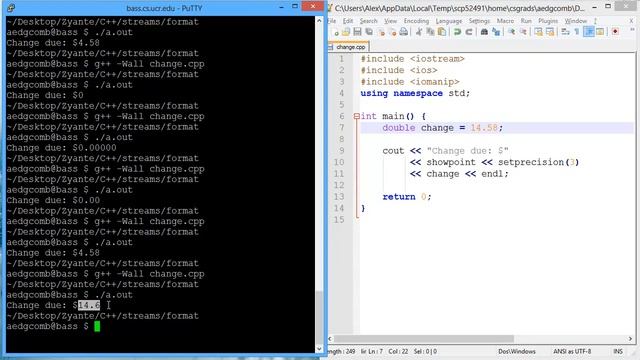Toggle Show All Characters pilcrow icon
The height and width of the screenshot is (360, 640).
(577, 32)
